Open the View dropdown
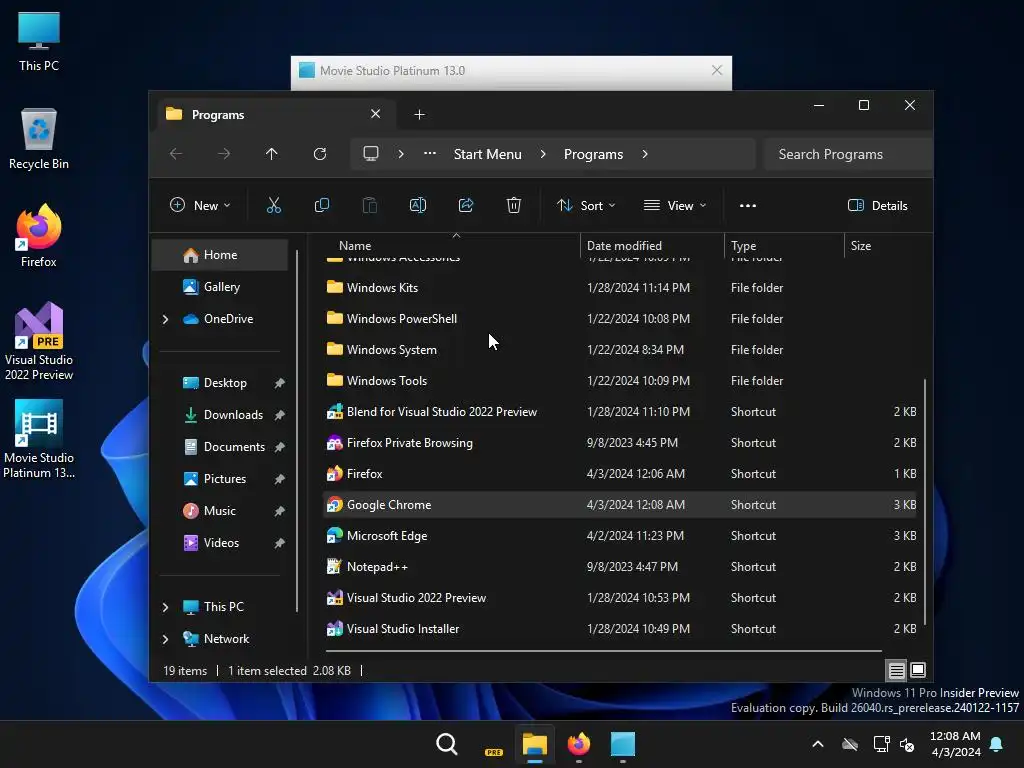Image resolution: width=1024 pixels, height=768 pixels. [x=675, y=206]
